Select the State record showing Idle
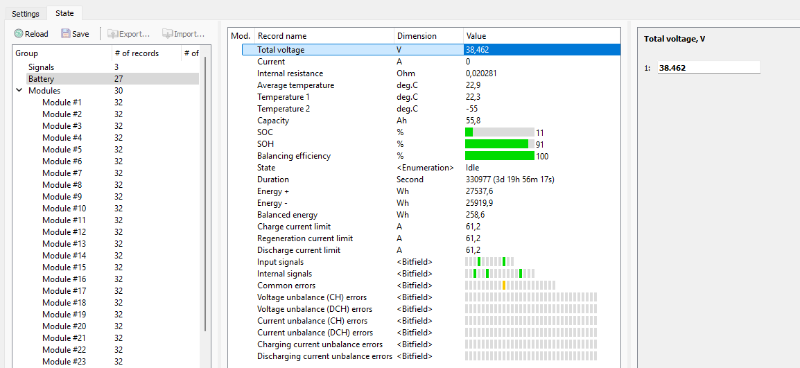This screenshot has height=368, width=800. point(431,167)
